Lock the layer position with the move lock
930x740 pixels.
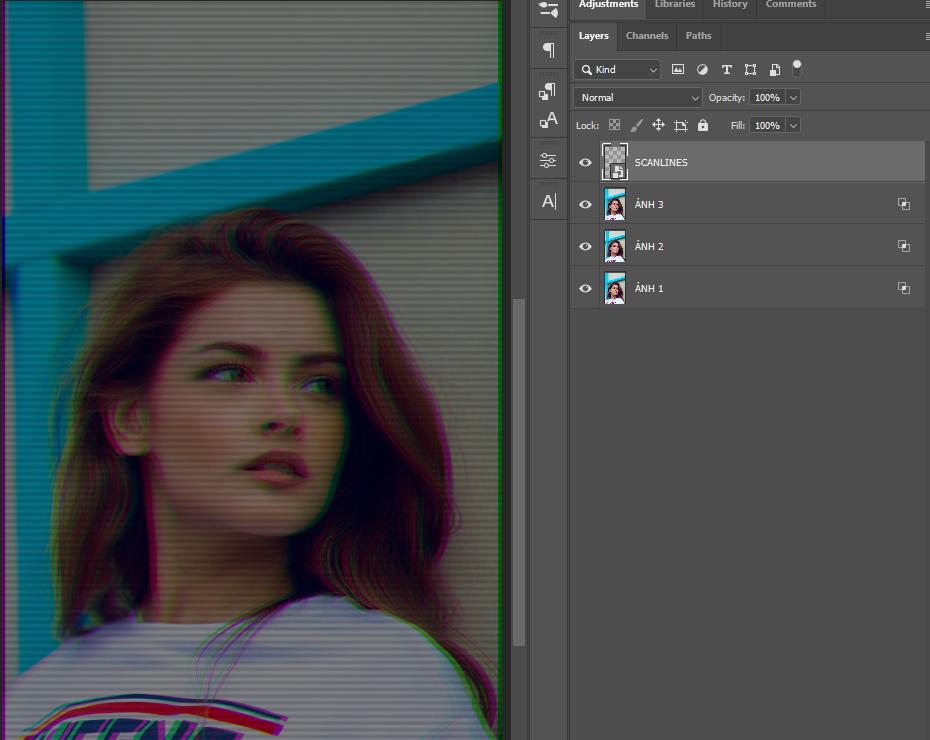[658, 125]
